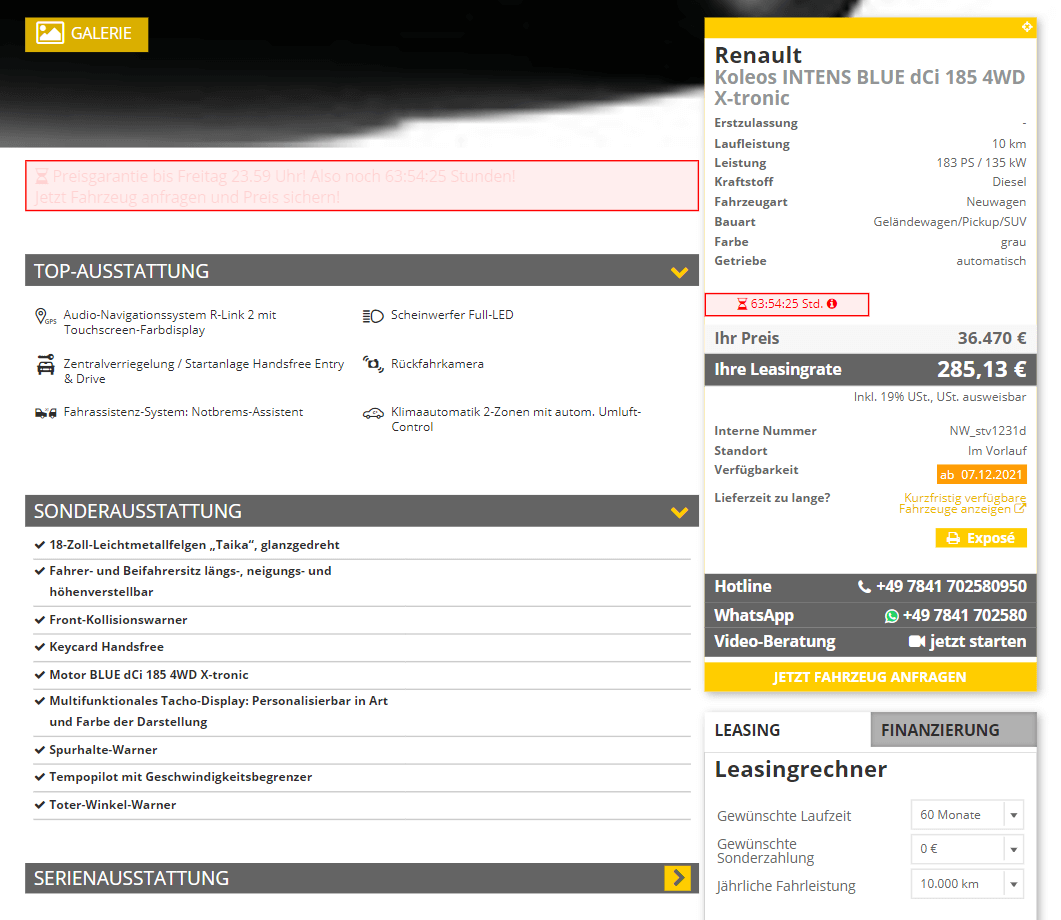Click the Koleos INTENS BLUE dCi 185 title
The image size is (1061, 920).
870,87
